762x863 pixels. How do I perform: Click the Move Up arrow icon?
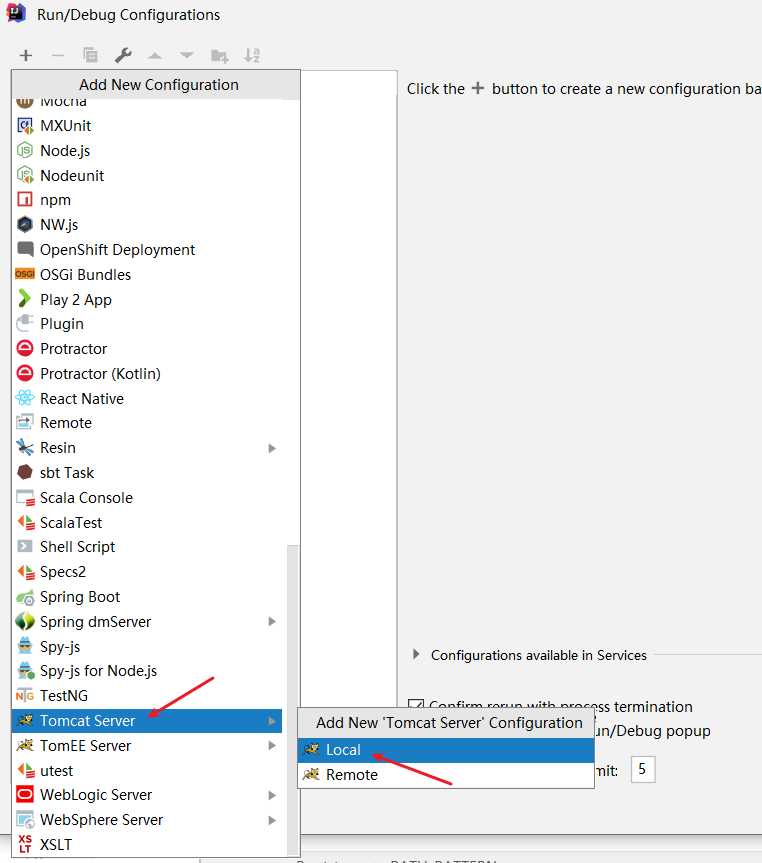[x=155, y=55]
